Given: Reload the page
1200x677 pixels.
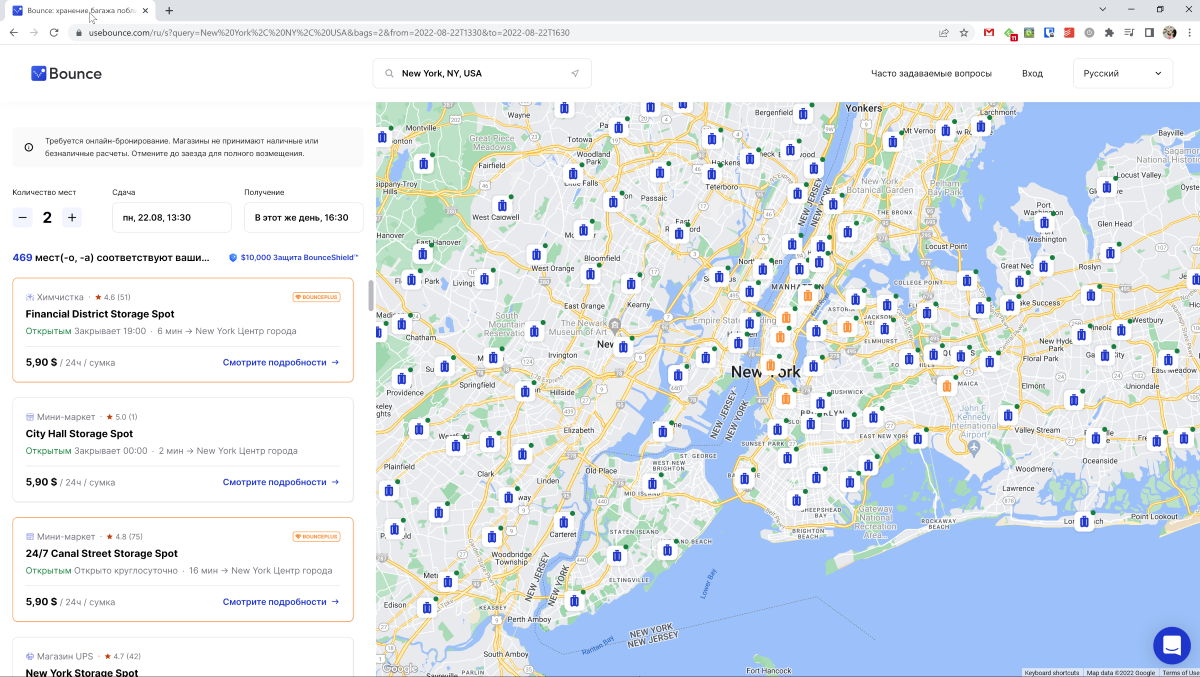Looking at the screenshot, I should click(x=56, y=32).
